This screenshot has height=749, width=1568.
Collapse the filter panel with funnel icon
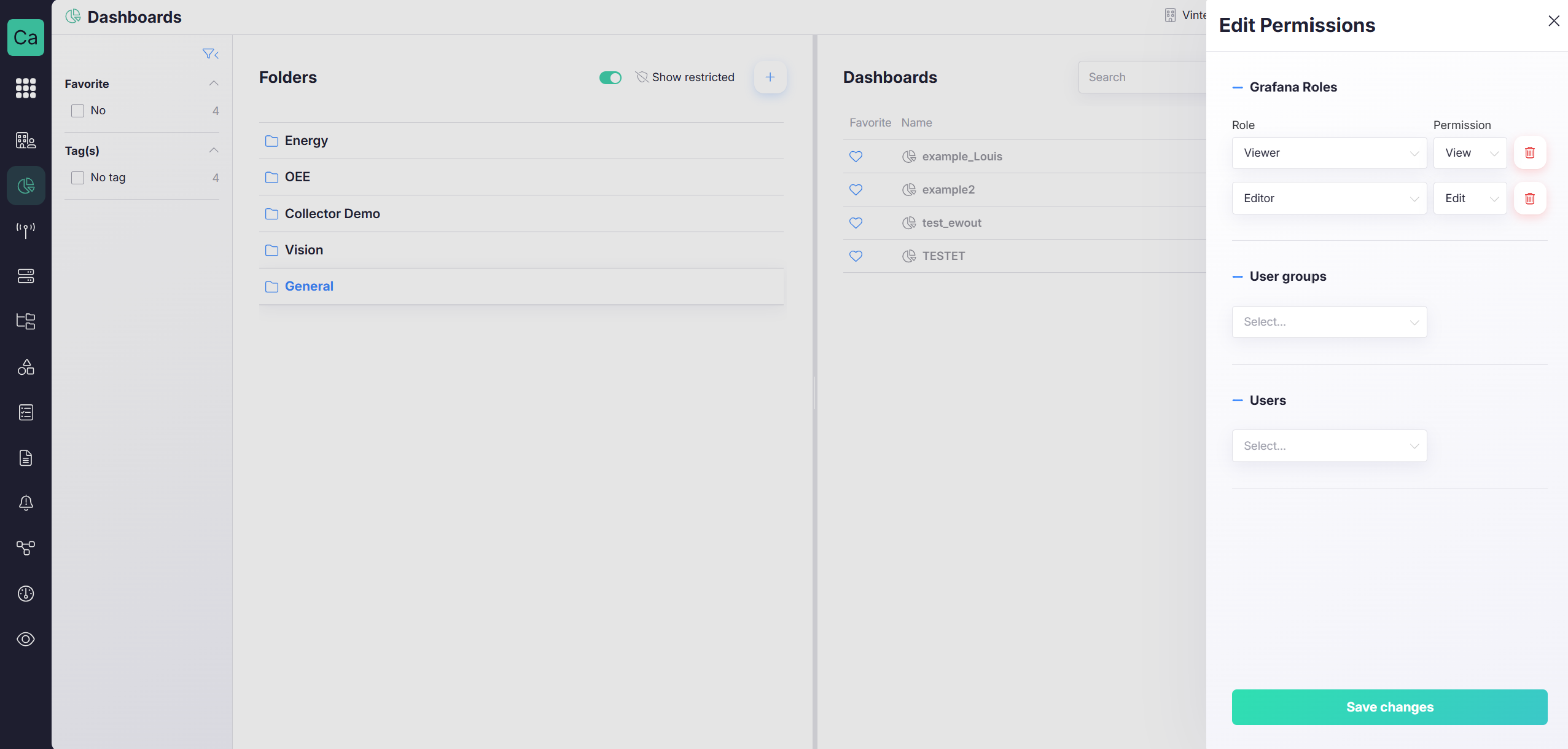tap(211, 54)
